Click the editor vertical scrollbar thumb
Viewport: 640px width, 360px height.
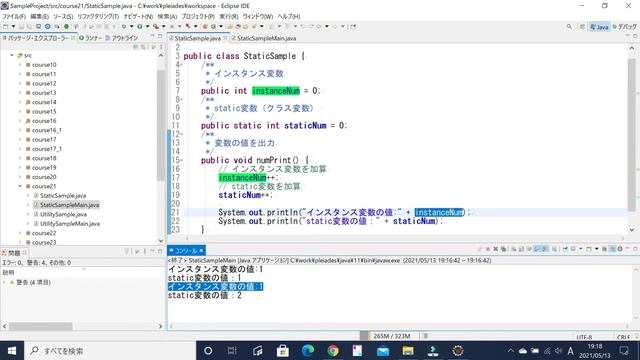coord(631,135)
